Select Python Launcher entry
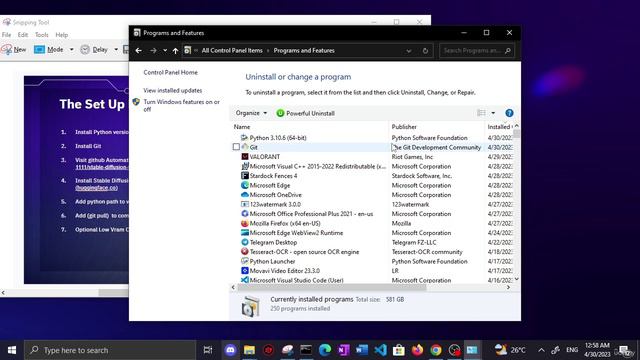Screen dimensions: 640x360 click(272, 262)
